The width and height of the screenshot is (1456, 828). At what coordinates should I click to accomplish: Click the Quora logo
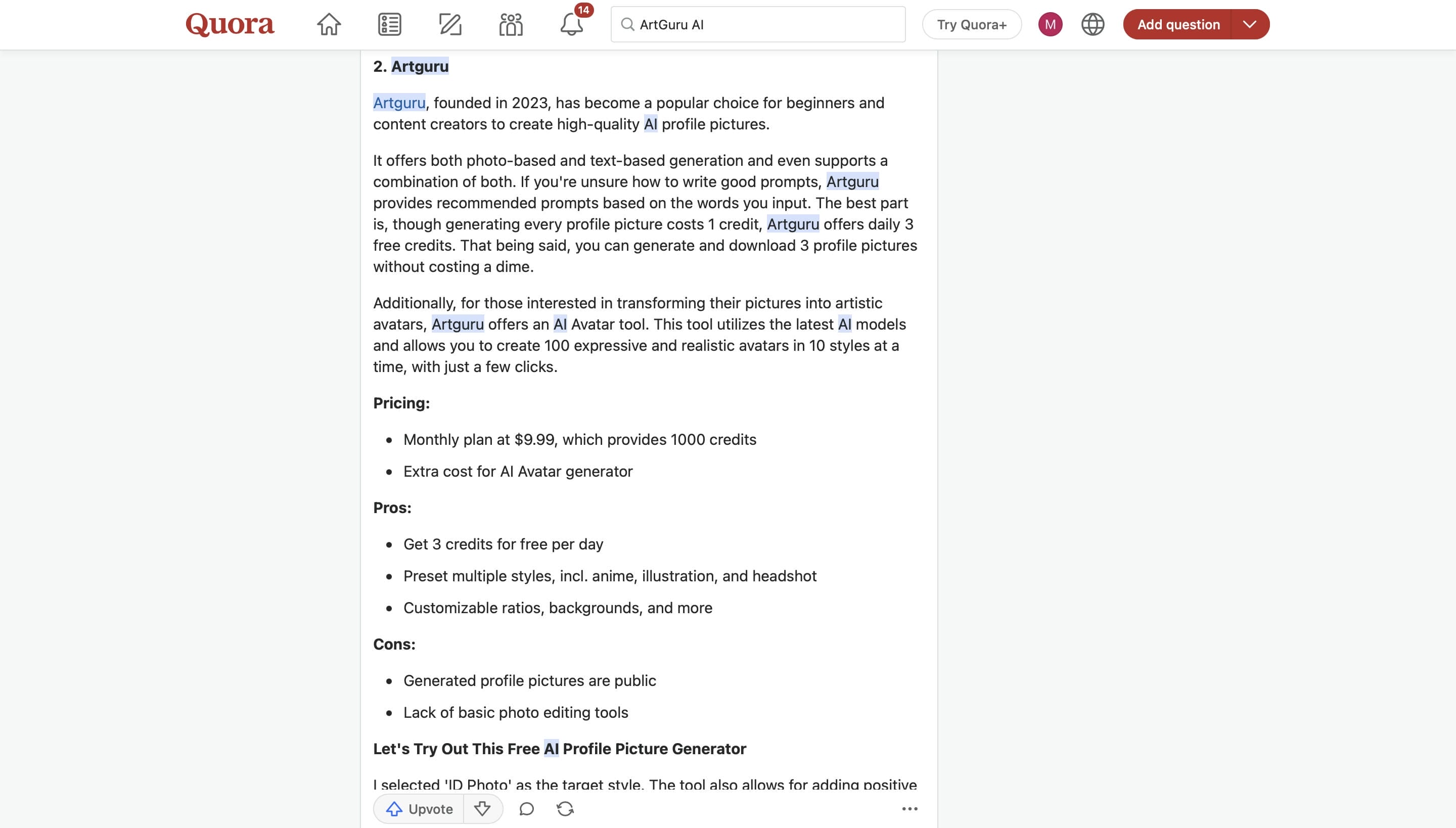pyautogui.click(x=230, y=24)
